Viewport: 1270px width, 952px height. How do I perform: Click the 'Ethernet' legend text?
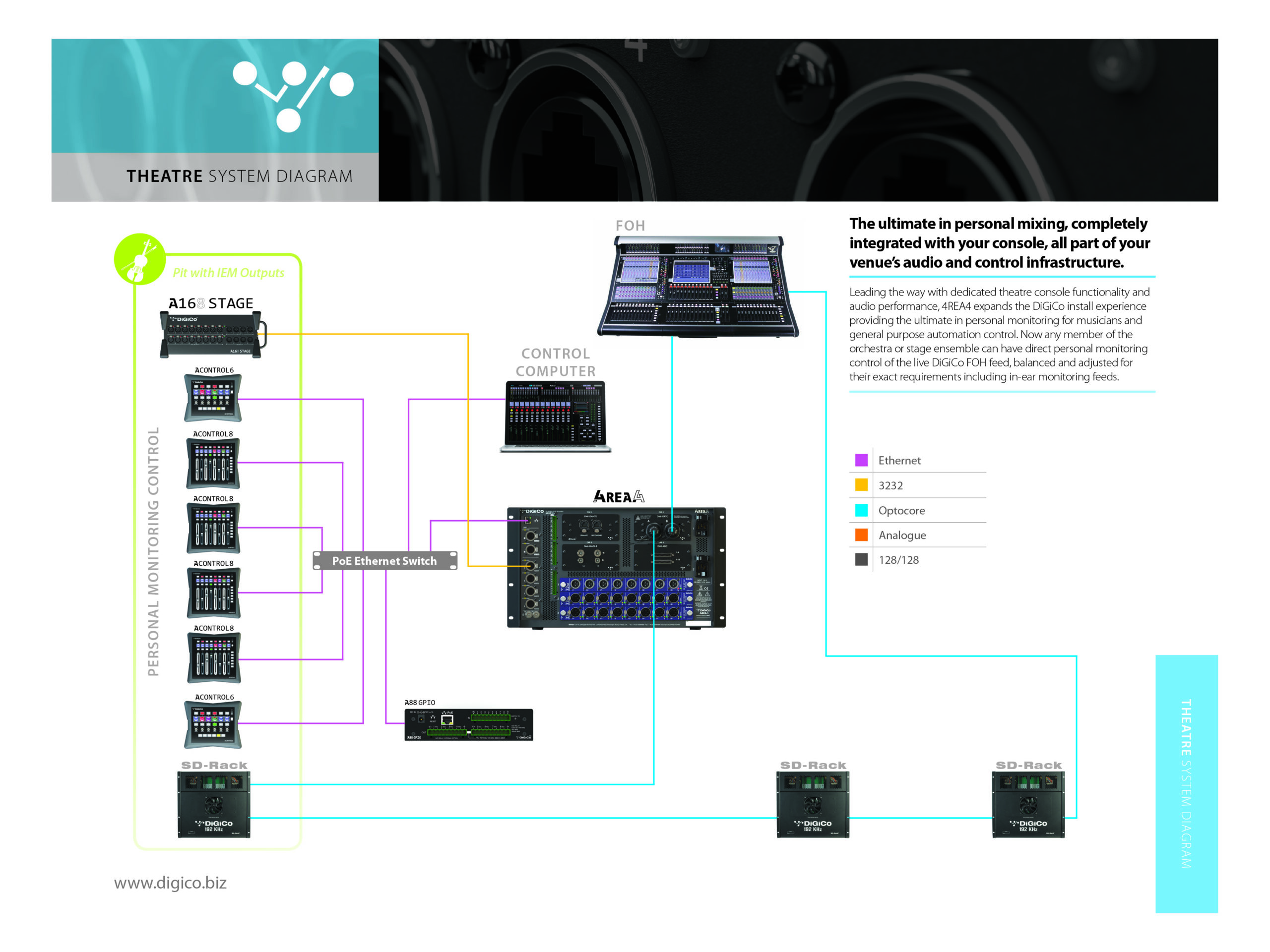(899, 460)
